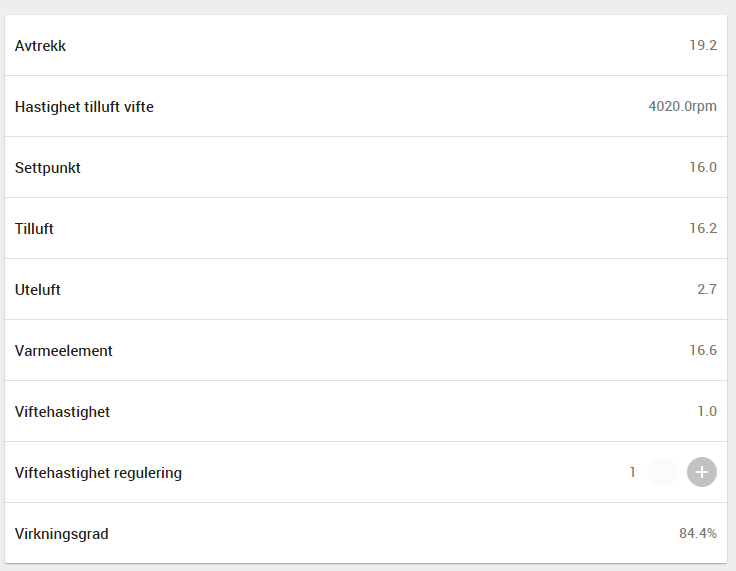Click the regulering stepper value 1
Viewport: 736px width, 571px height.
pos(632,473)
